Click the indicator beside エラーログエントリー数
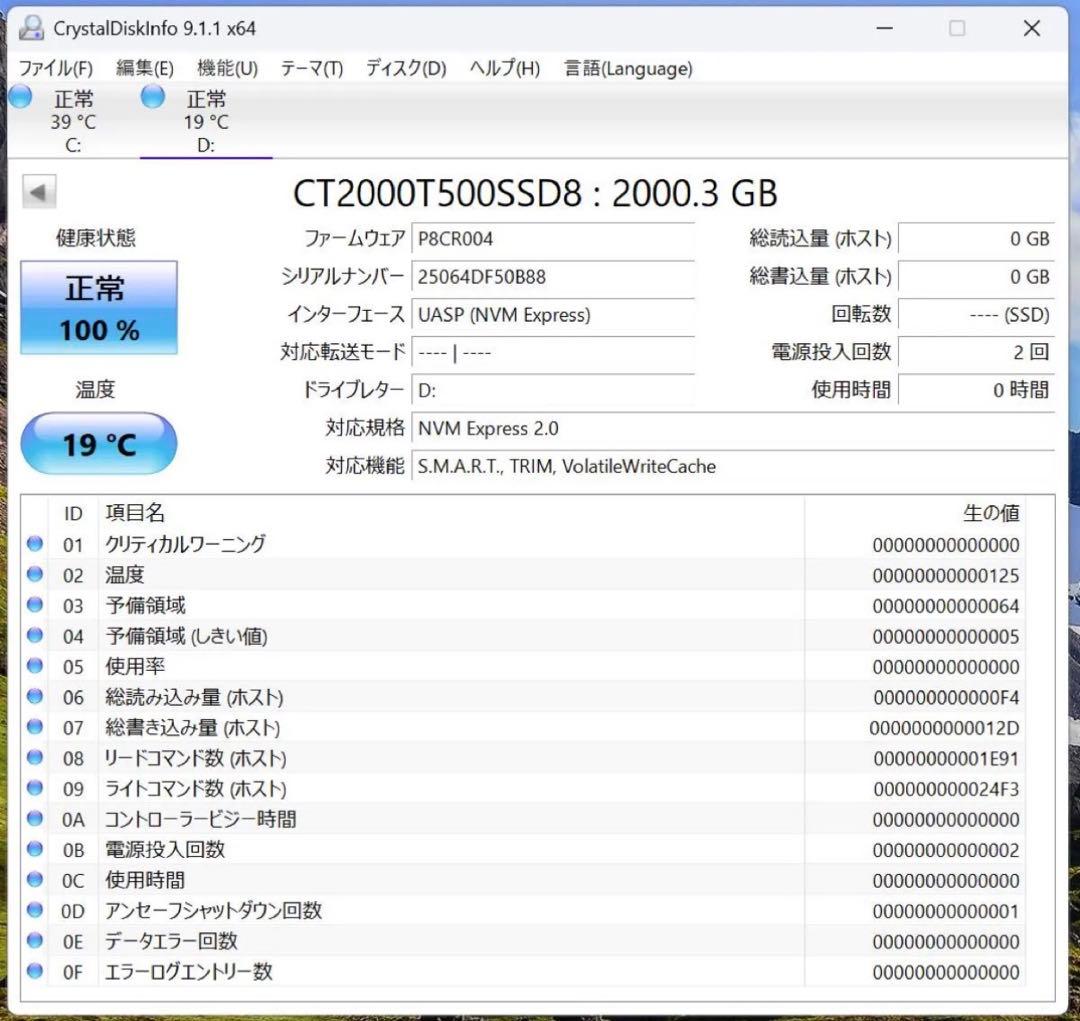This screenshot has height=1021, width=1080. (37, 971)
